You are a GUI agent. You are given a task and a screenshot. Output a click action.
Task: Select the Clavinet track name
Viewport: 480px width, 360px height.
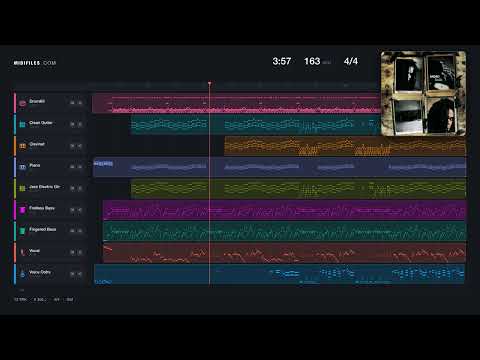point(37,144)
